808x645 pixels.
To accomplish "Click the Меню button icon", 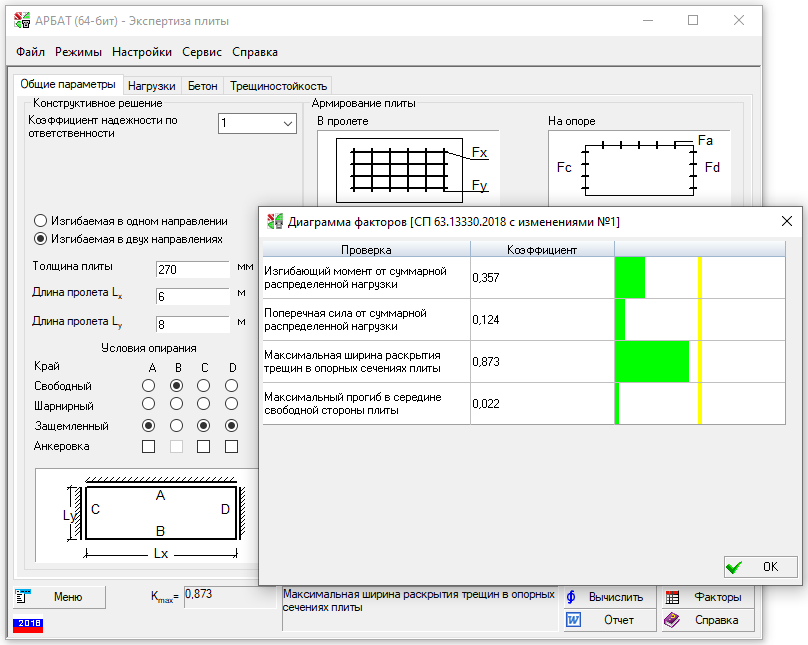I will click(24, 597).
